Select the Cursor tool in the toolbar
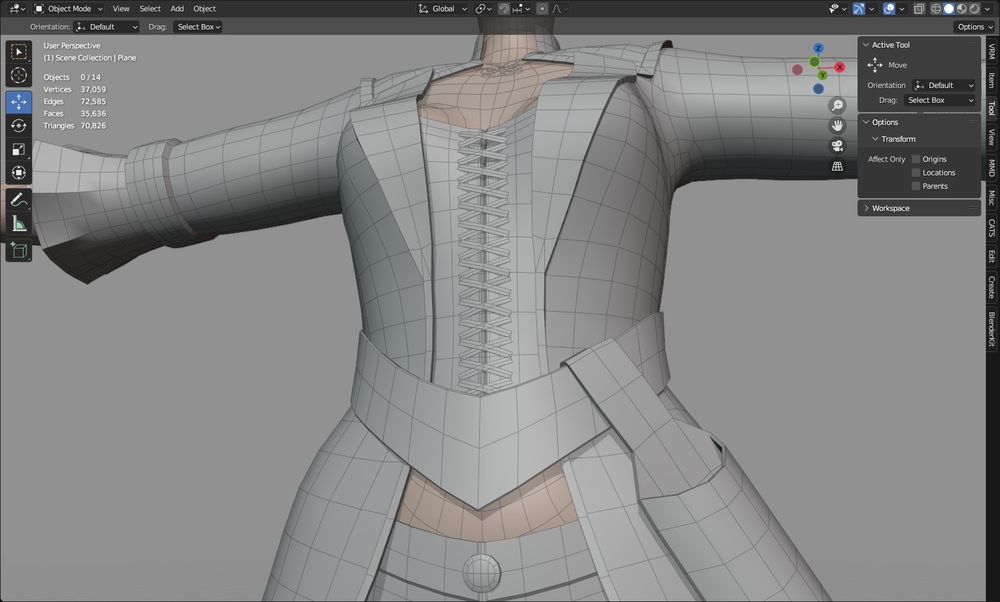This screenshot has width=1000, height=602. point(18,76)
